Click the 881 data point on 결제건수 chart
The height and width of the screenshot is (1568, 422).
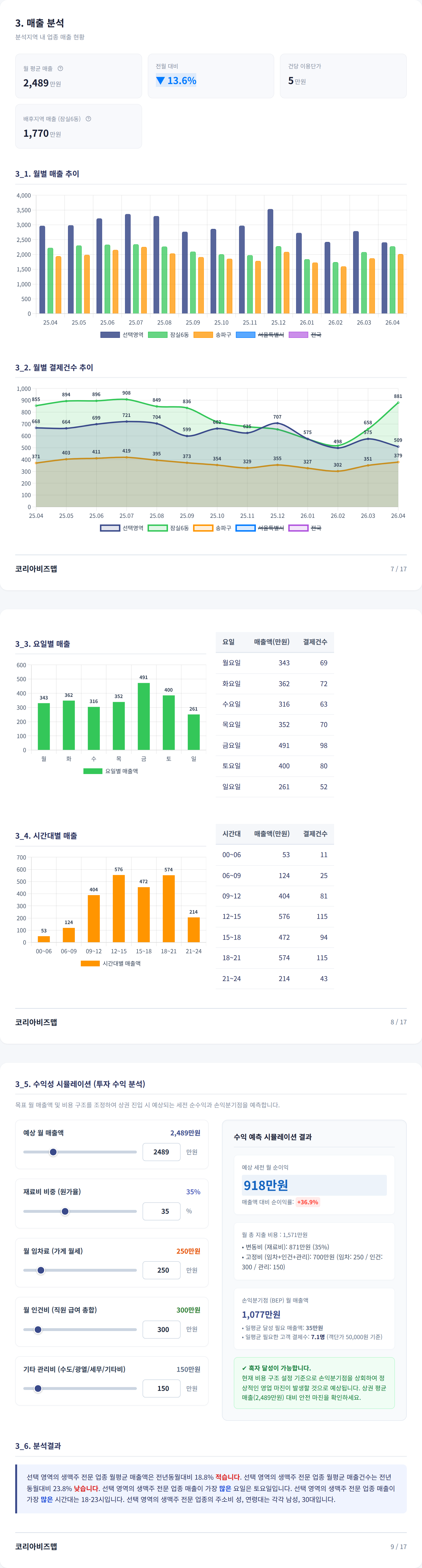click(x=398, y=402)
